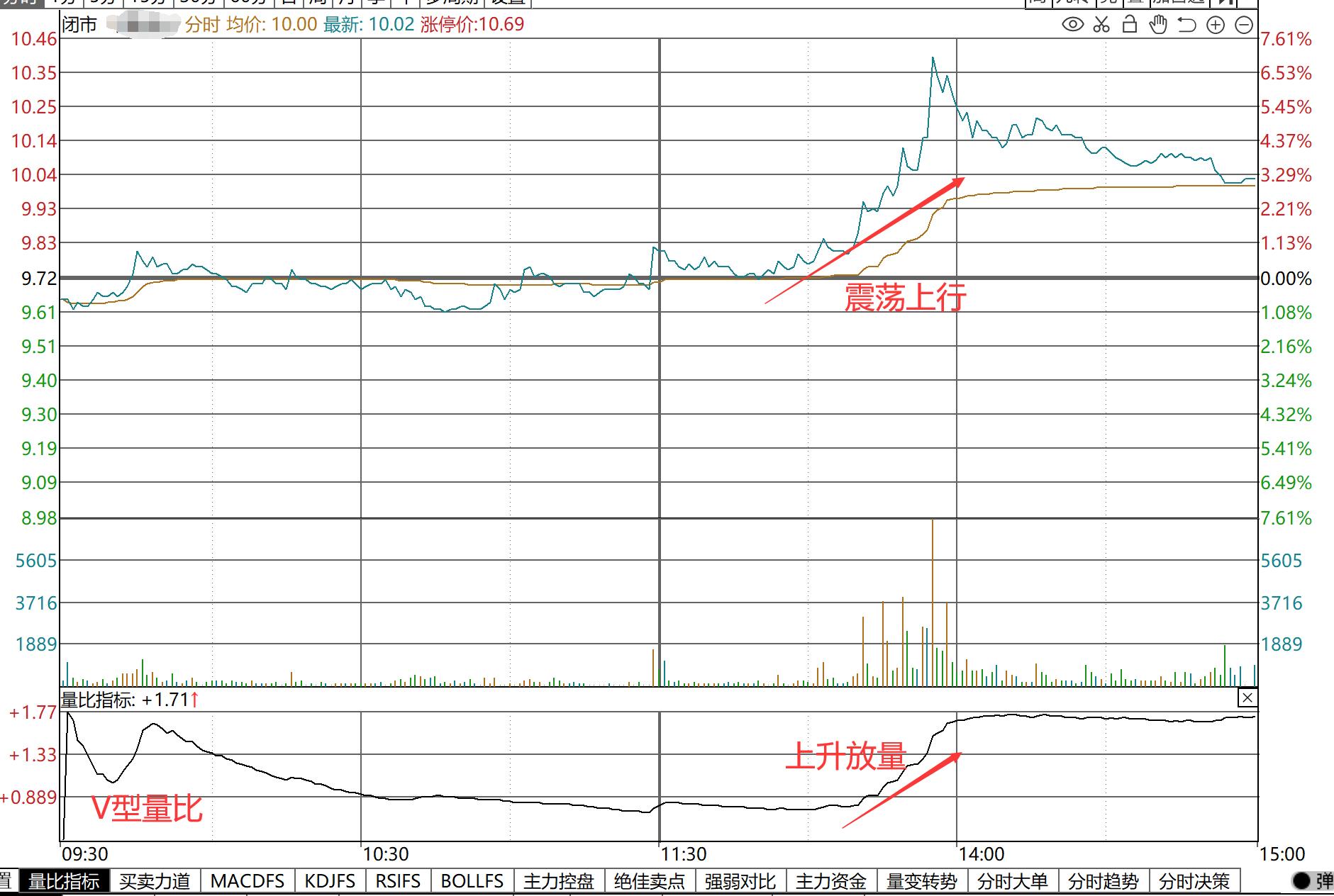Zoom out with the circled minus icon
This screenshot has width=1334, height=896.
point(1244,25)
